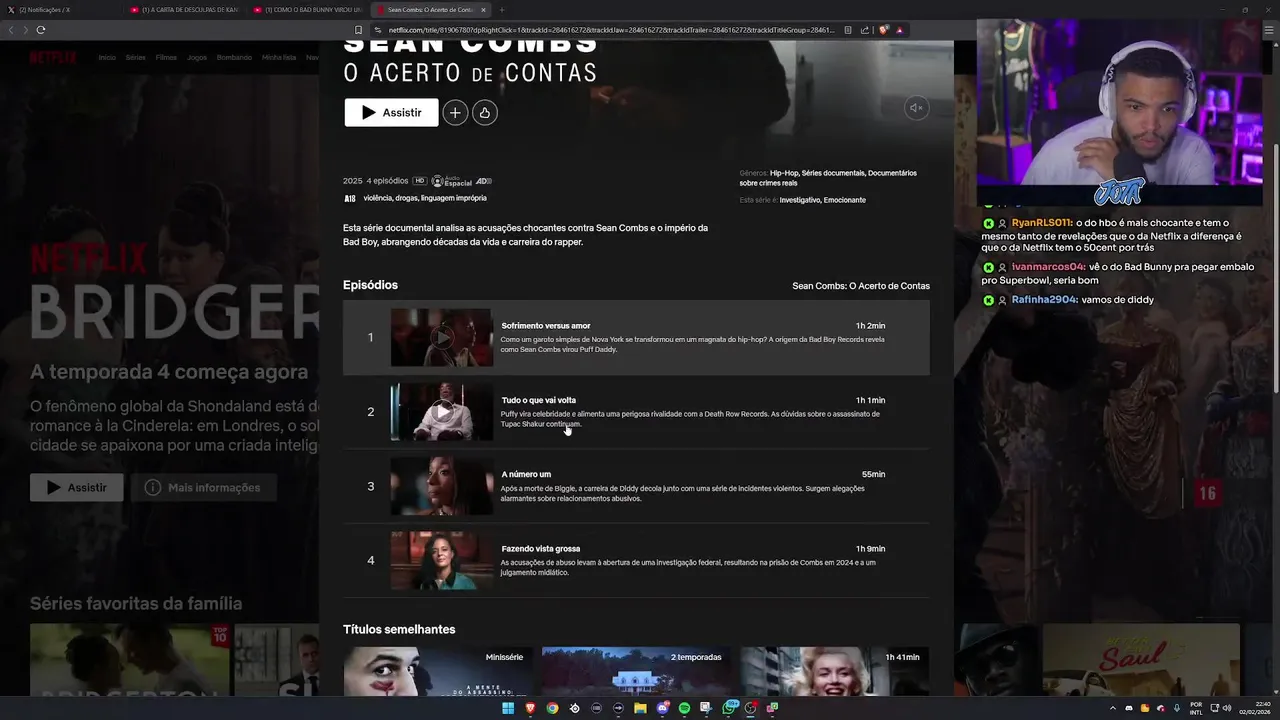Click the netflix.com URL address bar
Screen dimensions: 1280x720
pos(610,30)
